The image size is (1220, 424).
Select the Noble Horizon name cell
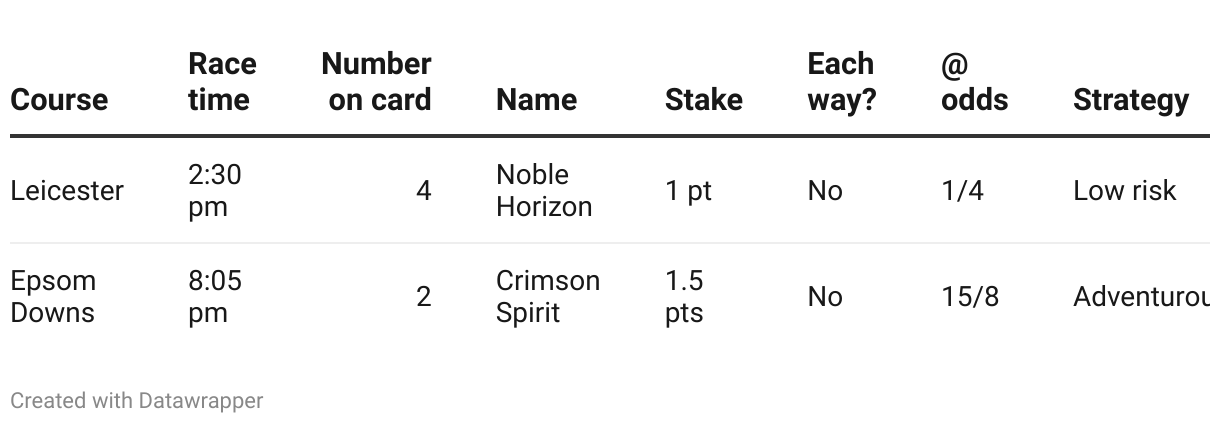coord(544,191)
